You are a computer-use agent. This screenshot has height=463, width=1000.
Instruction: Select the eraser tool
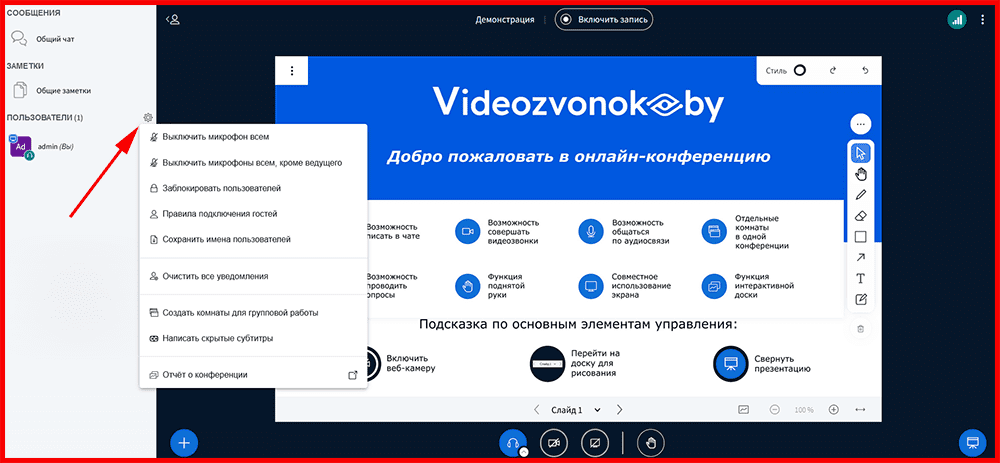tap(860, 216)
